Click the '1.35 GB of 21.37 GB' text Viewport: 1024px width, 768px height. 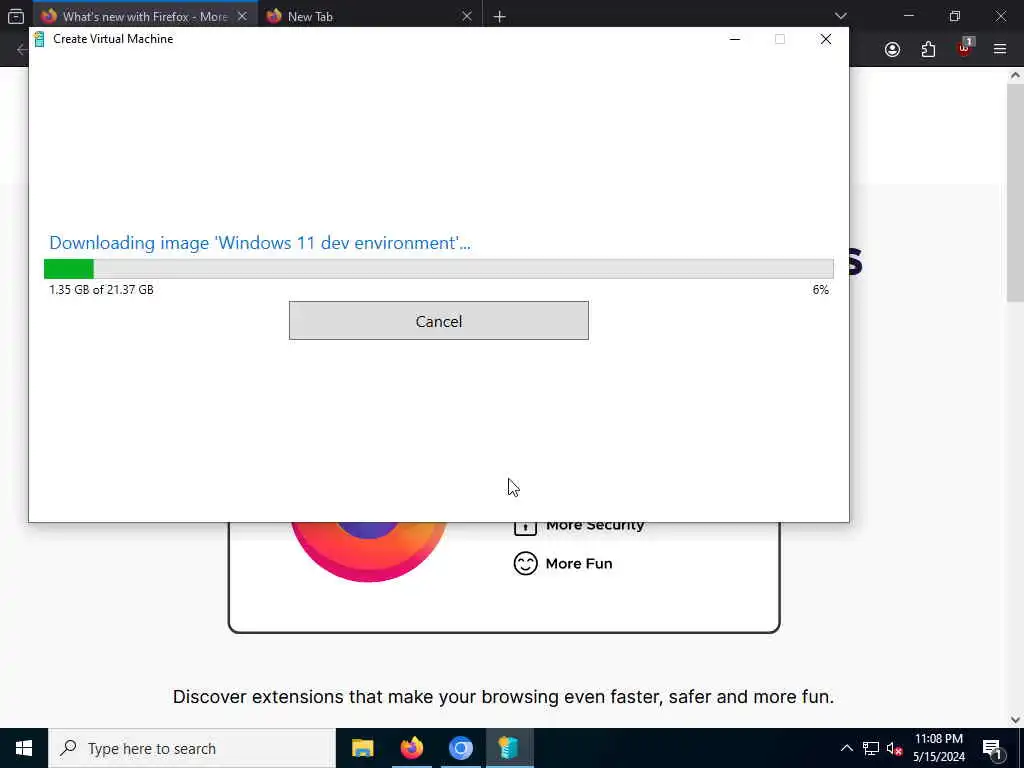[101, 289]
